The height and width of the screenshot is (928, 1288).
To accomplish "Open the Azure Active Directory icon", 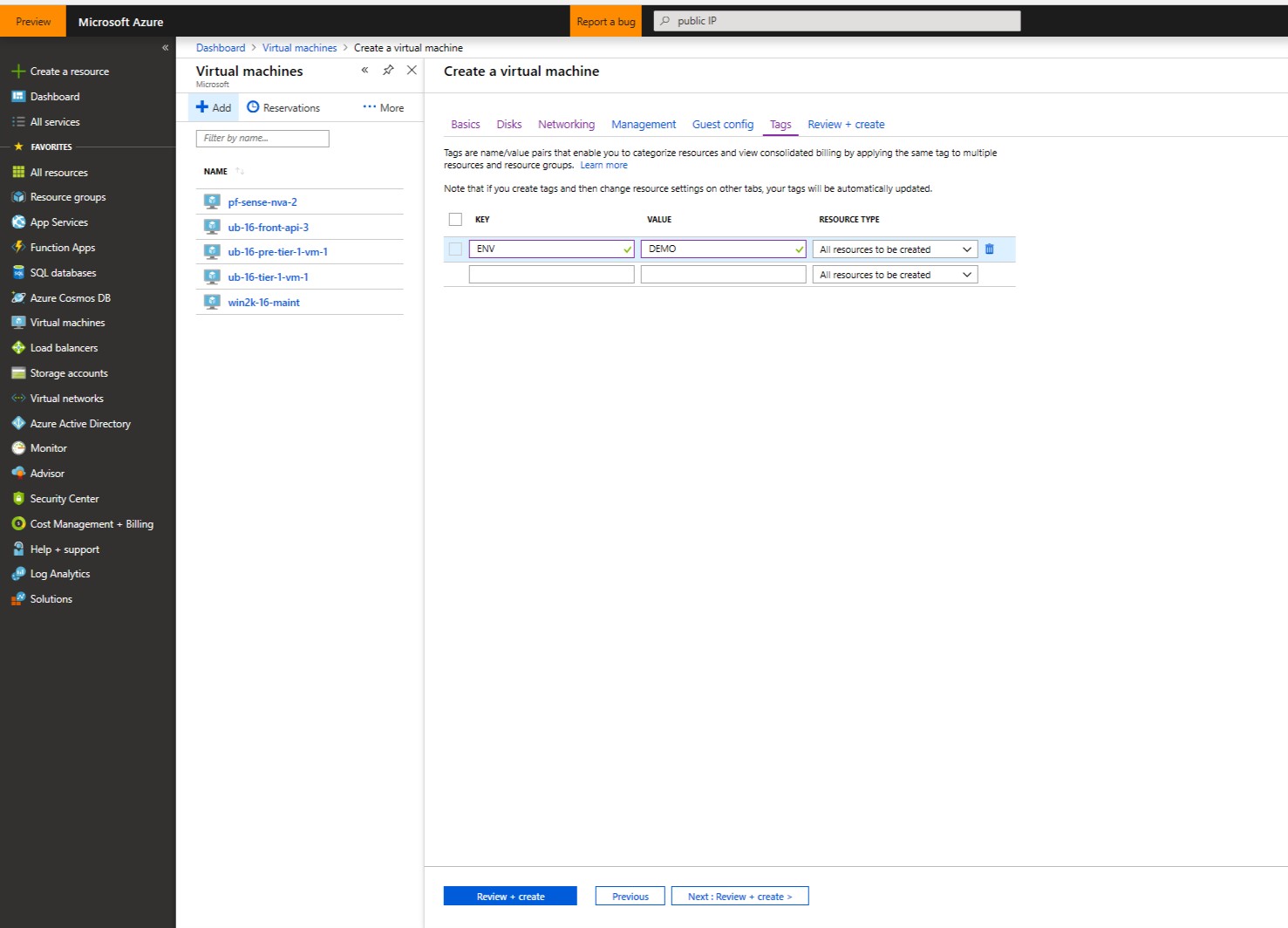I will [18, 424].
